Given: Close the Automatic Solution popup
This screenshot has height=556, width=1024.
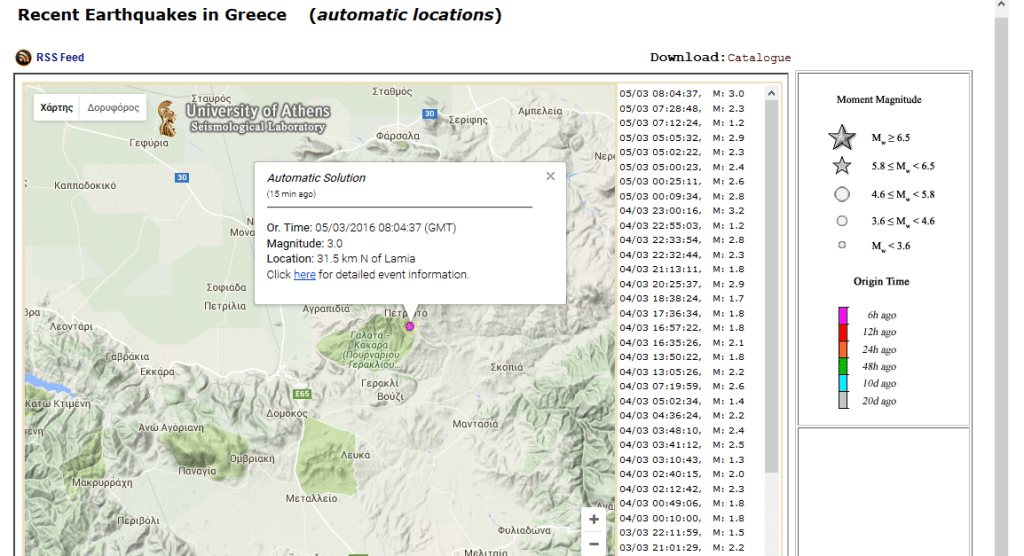Looking at the screenshot, I should pyautogui.click(x=551, y=176).
